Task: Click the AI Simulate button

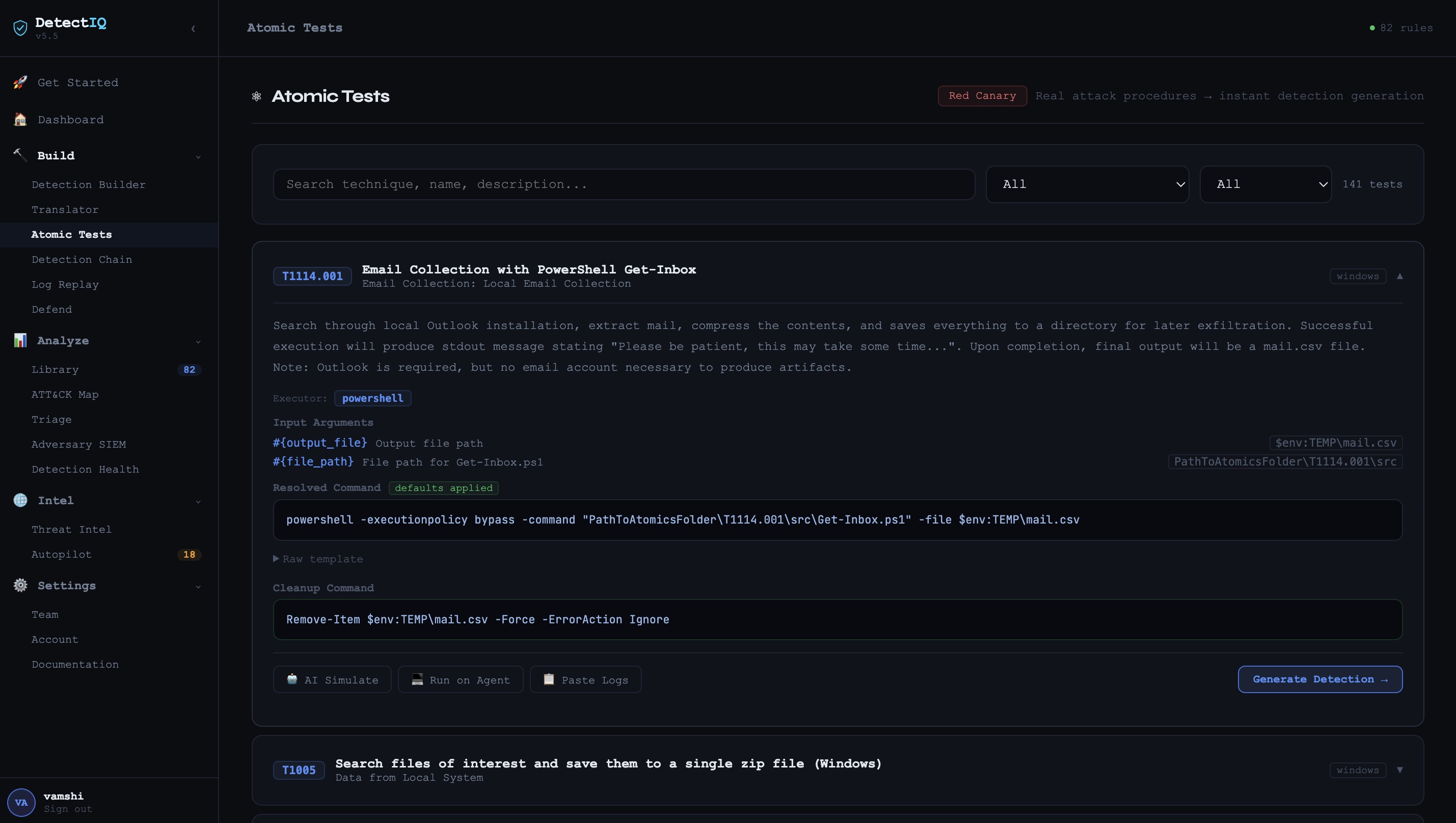Action: (x=333, y=680)
